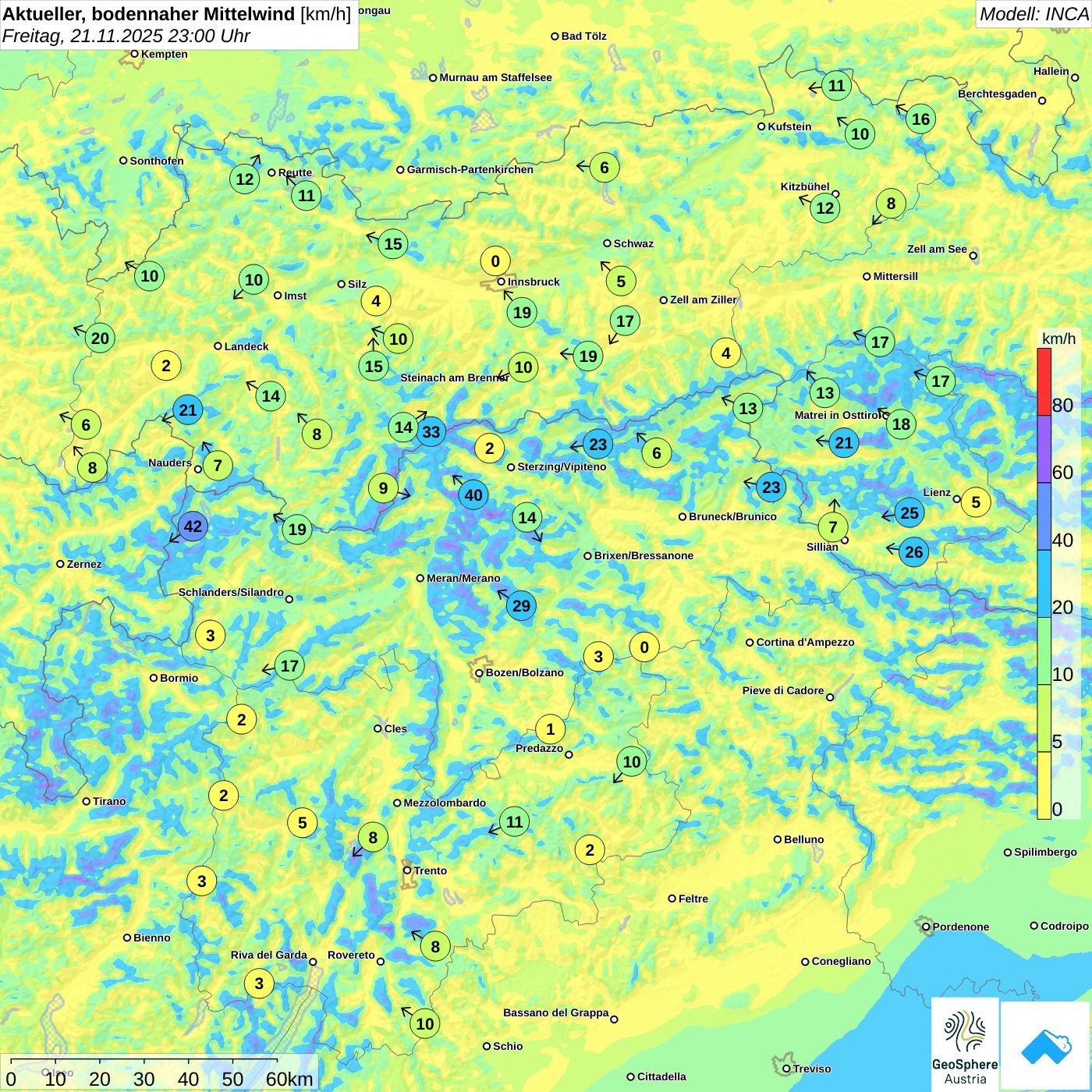Click the Meran/Merano city label

pos(463,578)
